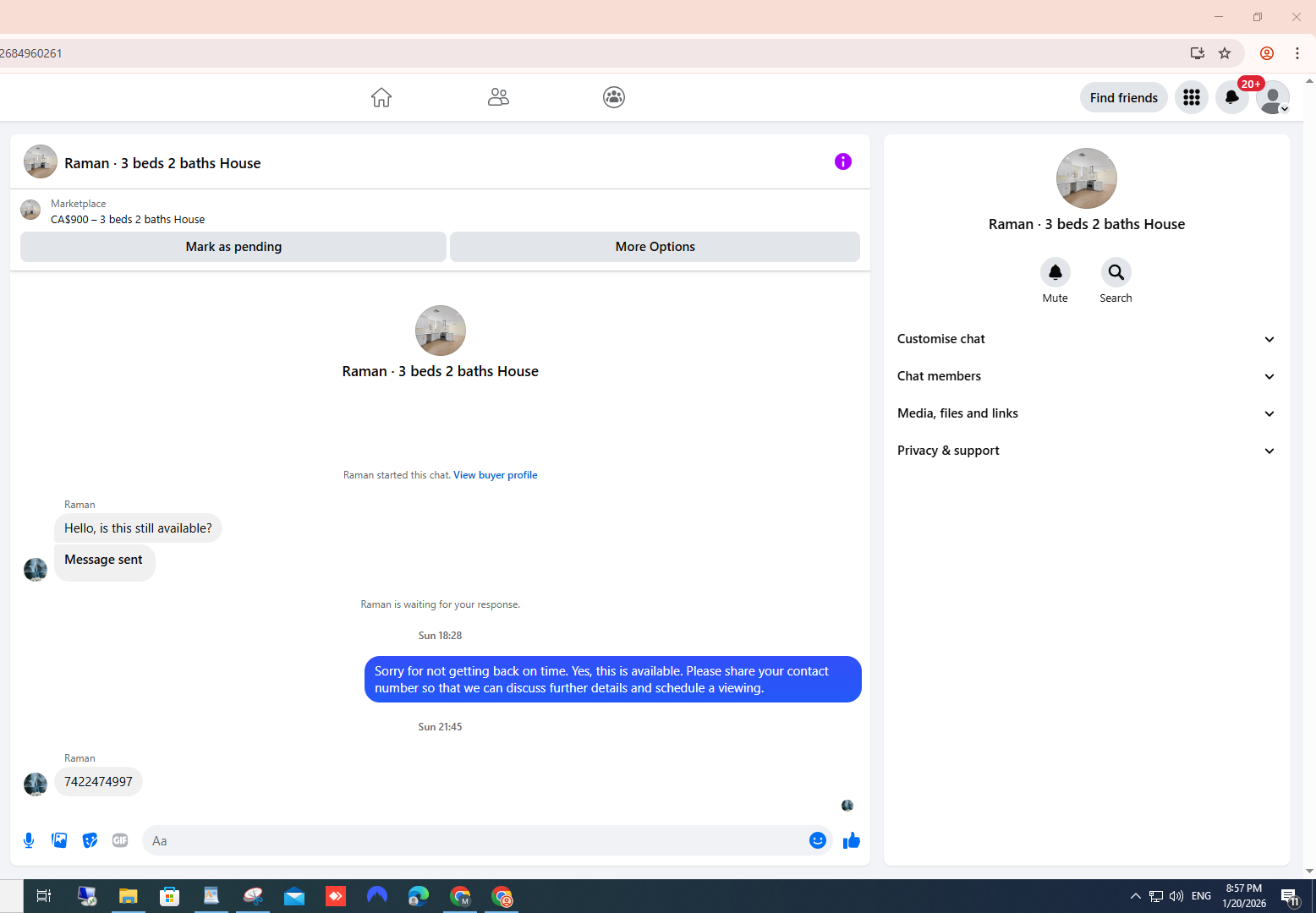Click the ENG language indicator
Screen dimensions: 1316x913
coord(1201,896)
